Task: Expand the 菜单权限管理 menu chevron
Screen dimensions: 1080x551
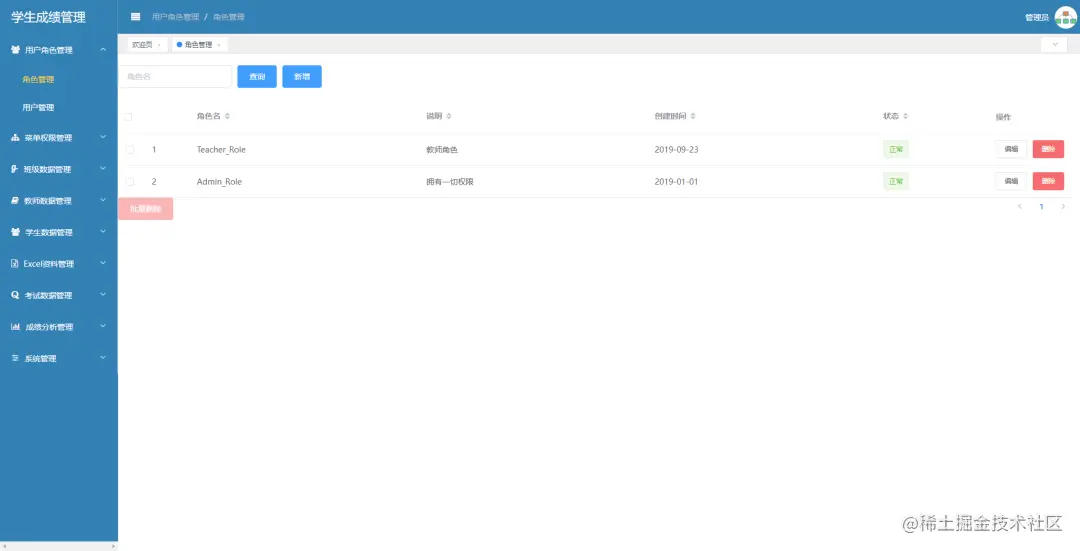Action: (103, 137)
